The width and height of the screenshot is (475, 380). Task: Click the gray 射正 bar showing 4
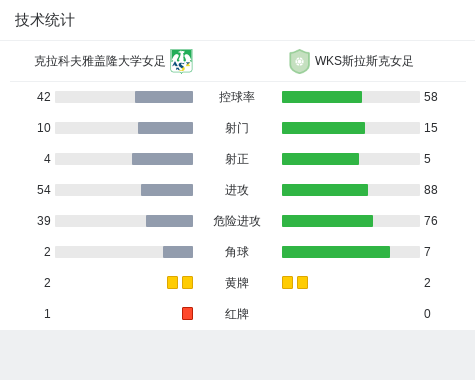tap(162, 159)
